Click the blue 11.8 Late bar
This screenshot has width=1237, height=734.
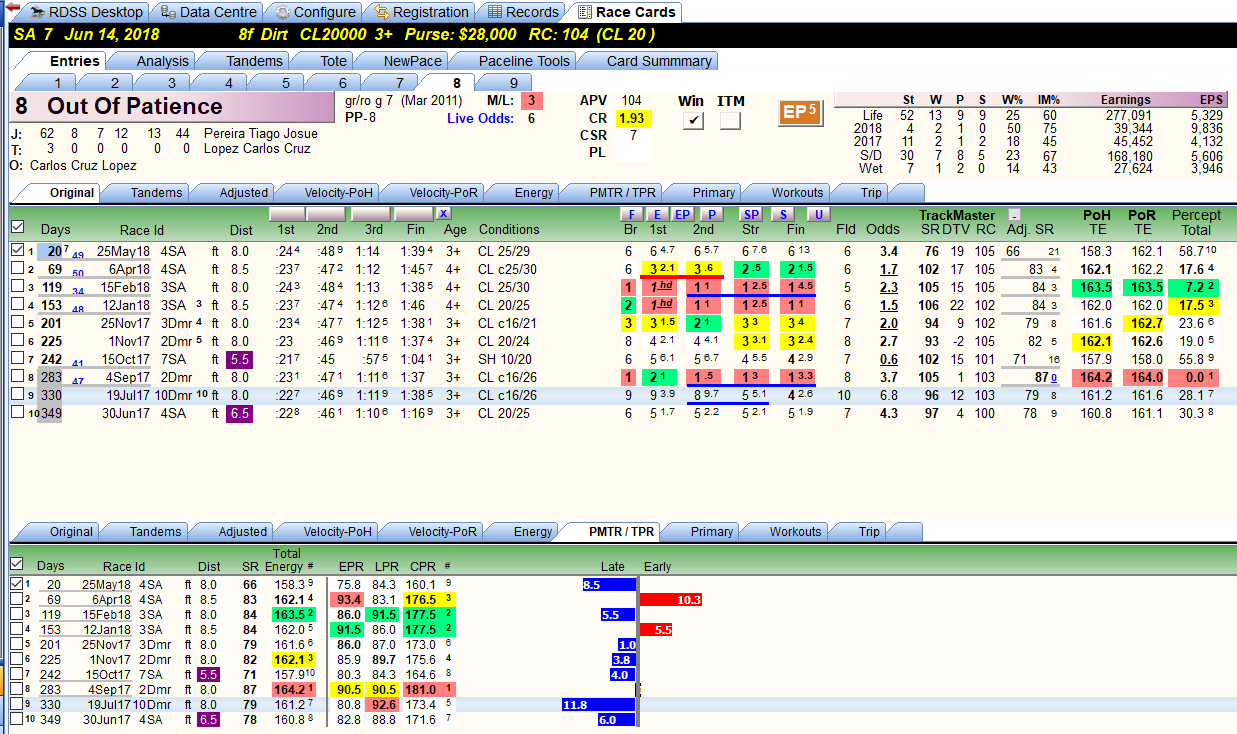pos(598,705)
